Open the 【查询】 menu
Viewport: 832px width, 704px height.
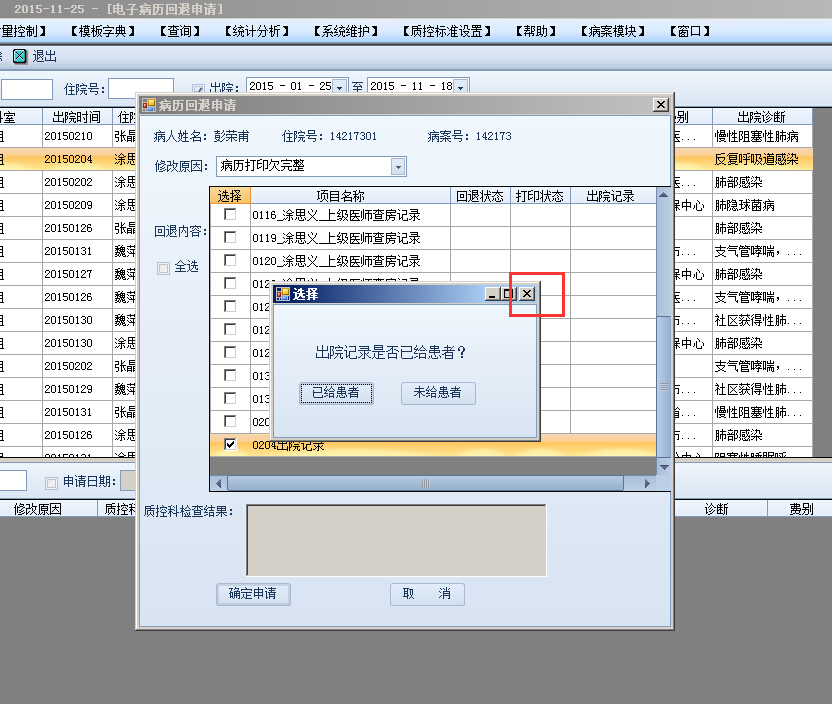180,31
